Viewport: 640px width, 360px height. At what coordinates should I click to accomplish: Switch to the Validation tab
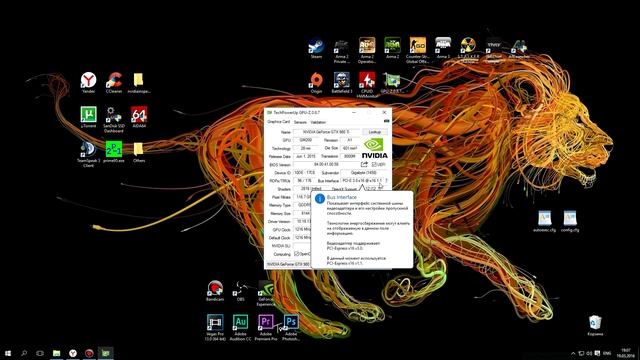click(x=318, y=122)
